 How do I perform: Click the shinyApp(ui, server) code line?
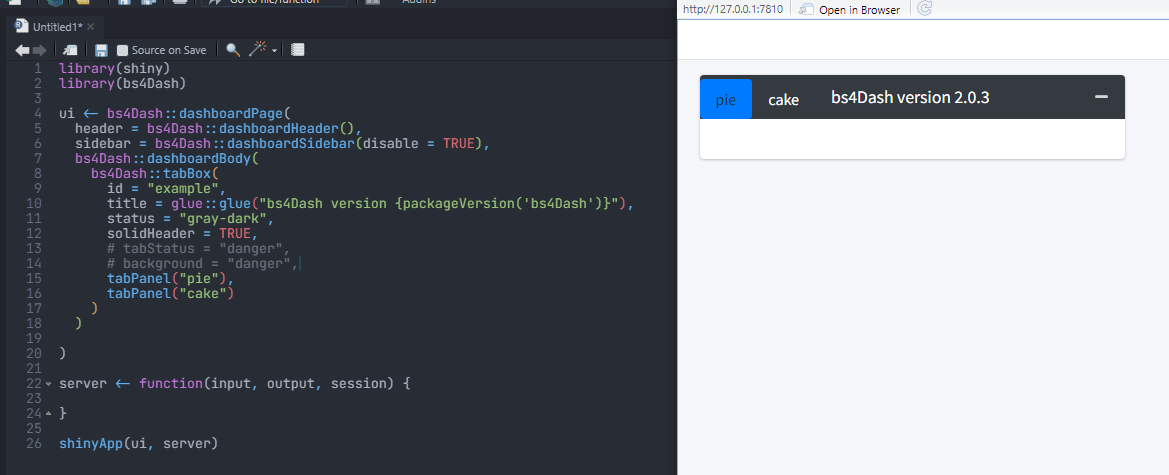click(139, 444)
